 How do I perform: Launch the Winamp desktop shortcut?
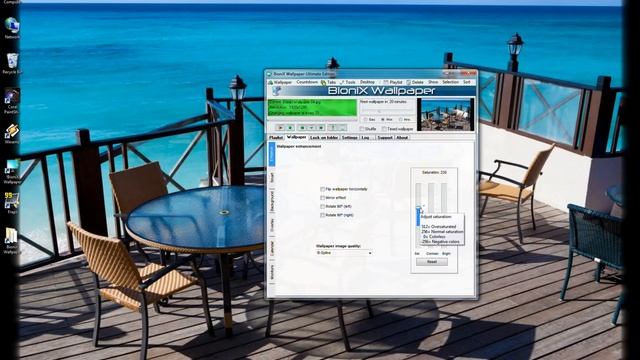pyautogui.click(x=12, y=133)
